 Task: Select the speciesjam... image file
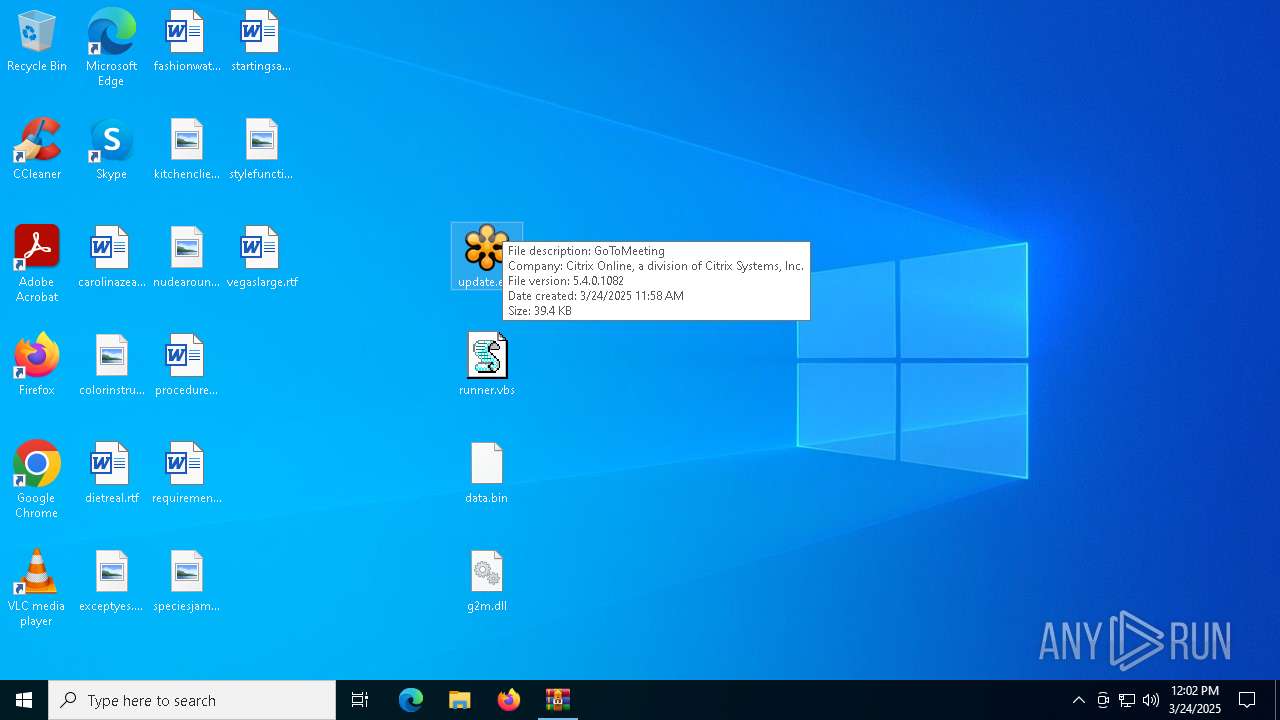[186, 582]
